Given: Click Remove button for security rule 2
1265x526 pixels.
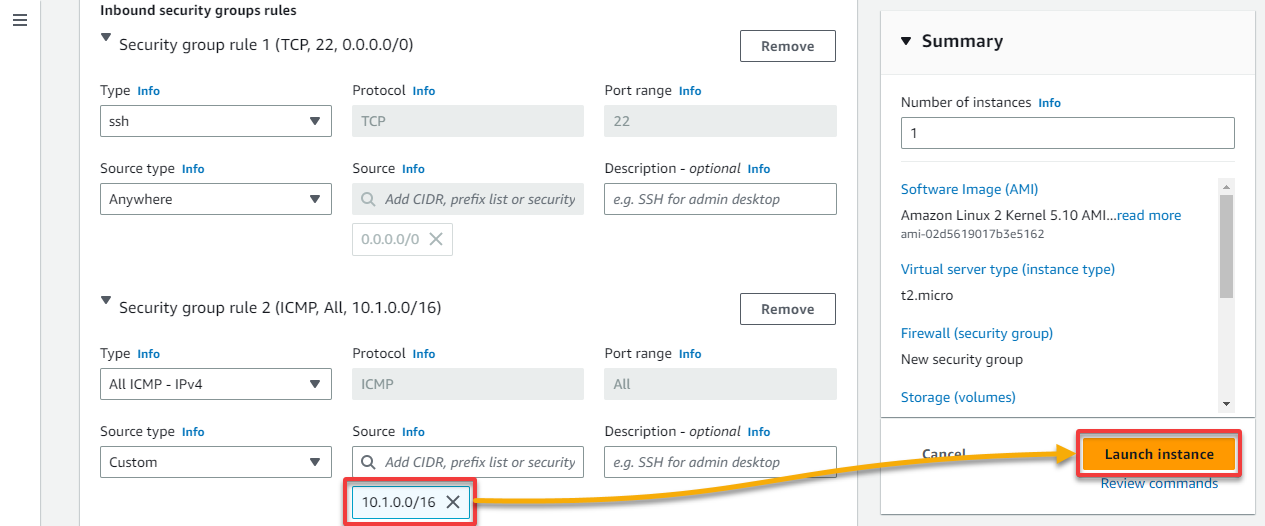Looking at the screenshot, I should click(x=788, y=309).
